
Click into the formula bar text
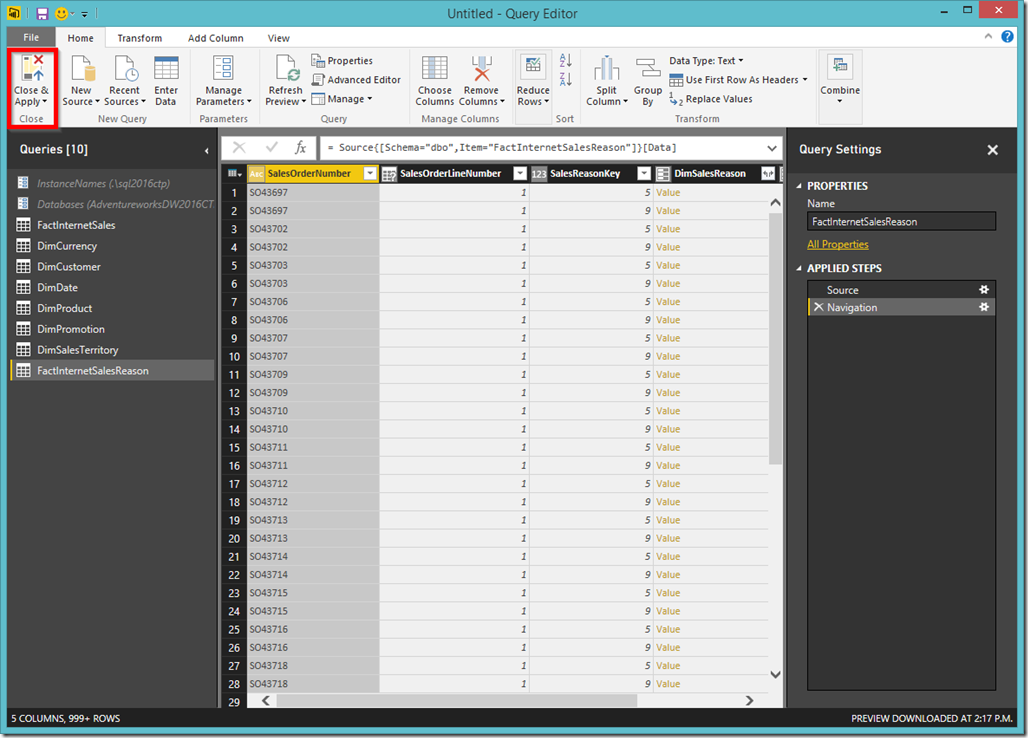(x=542, y=148)
